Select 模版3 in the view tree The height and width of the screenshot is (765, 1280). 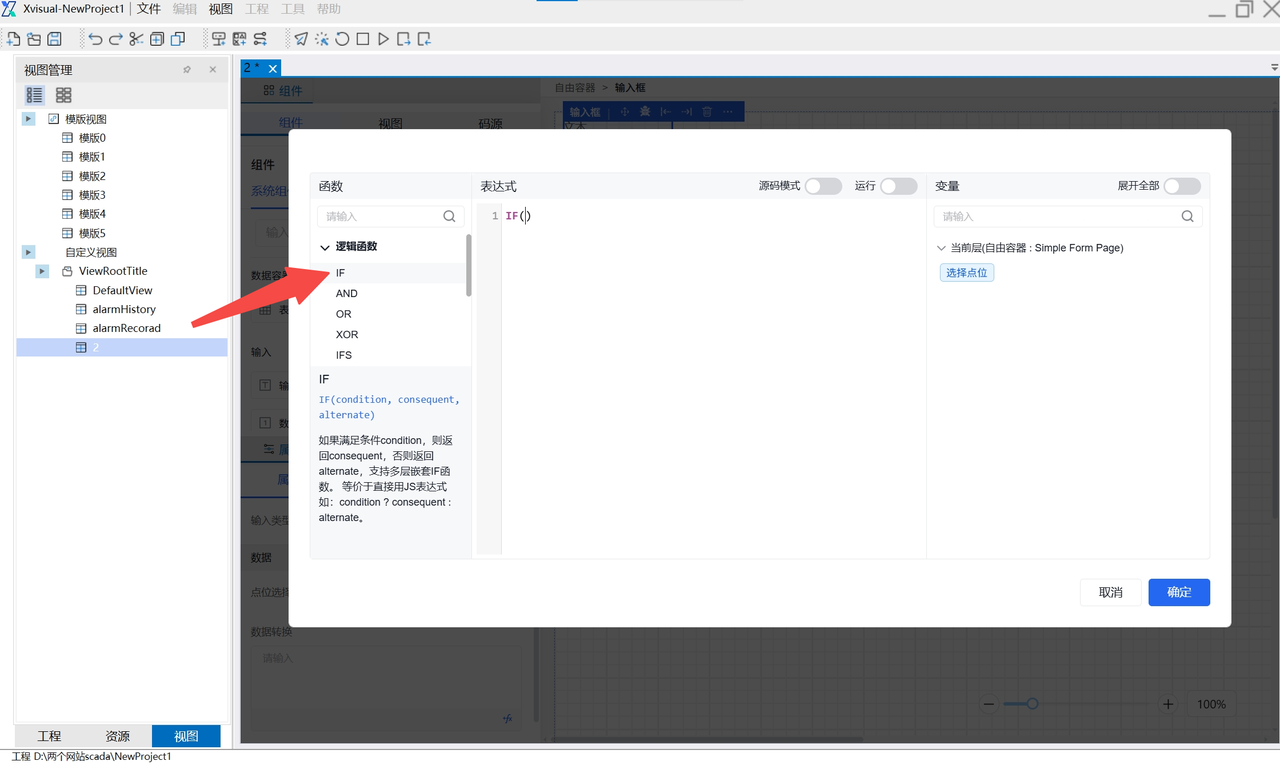(92, 195)
